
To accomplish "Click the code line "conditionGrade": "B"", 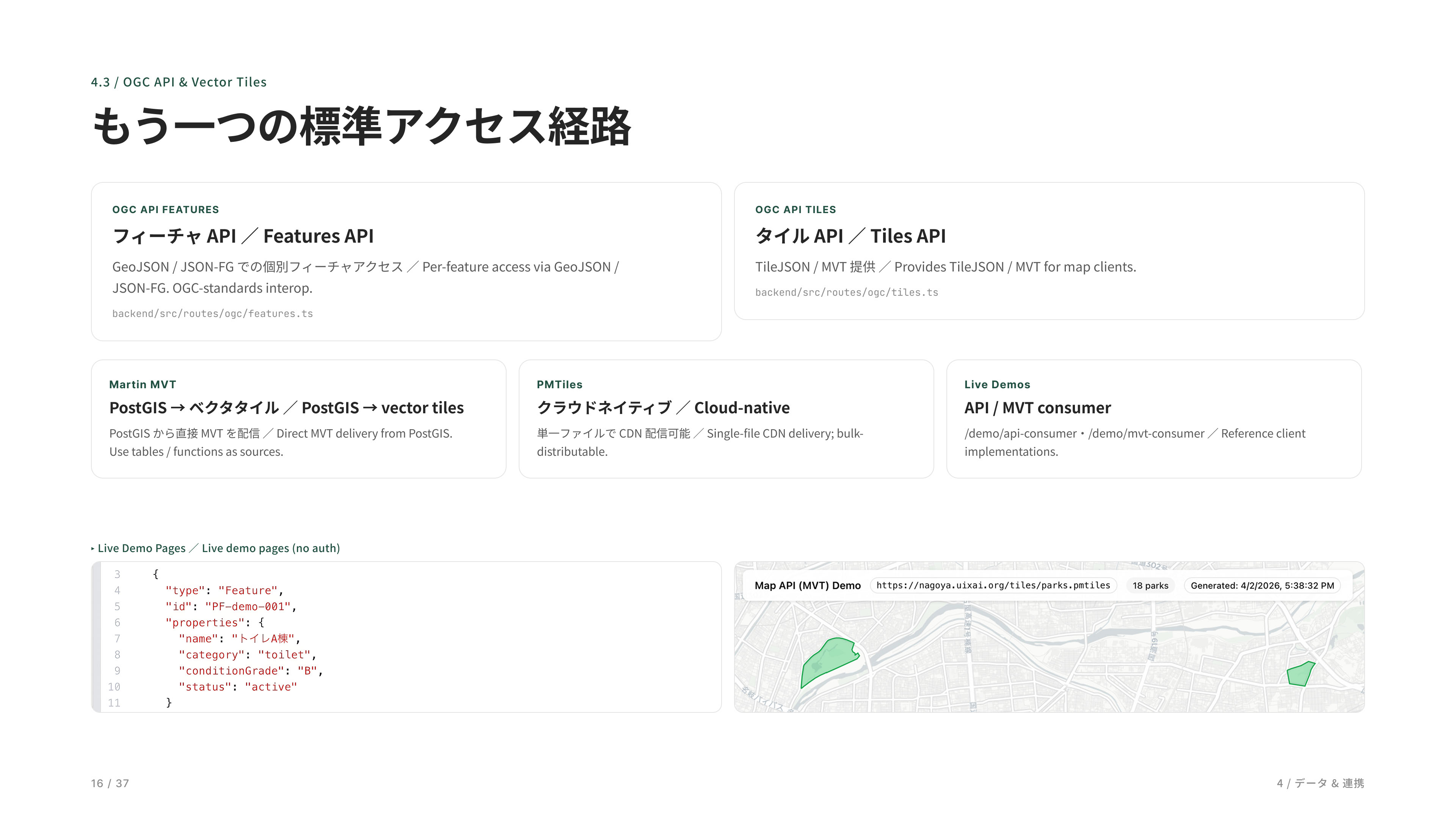I will pyautogui.click(x=251, y=670).
